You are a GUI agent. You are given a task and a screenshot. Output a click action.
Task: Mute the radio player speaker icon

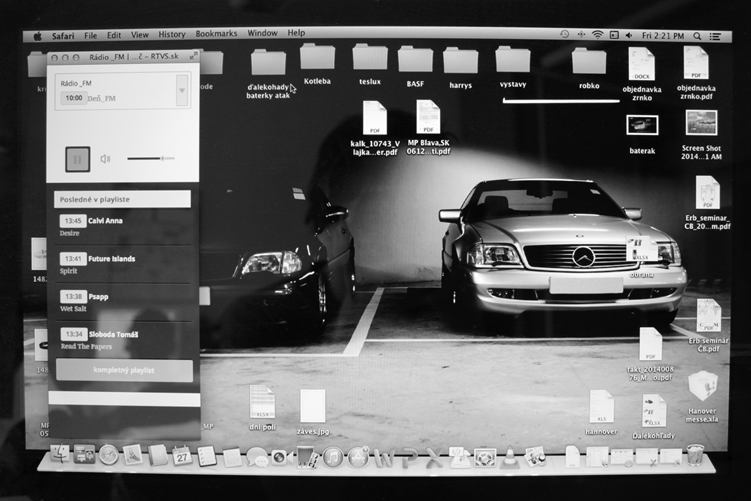[105, 159]
